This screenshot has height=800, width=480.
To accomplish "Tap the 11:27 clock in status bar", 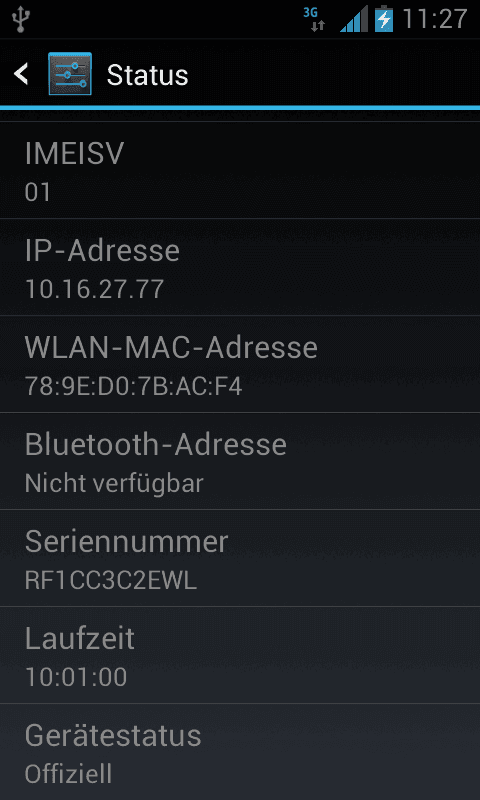I will pyautogui.click(x=435, y=19).
